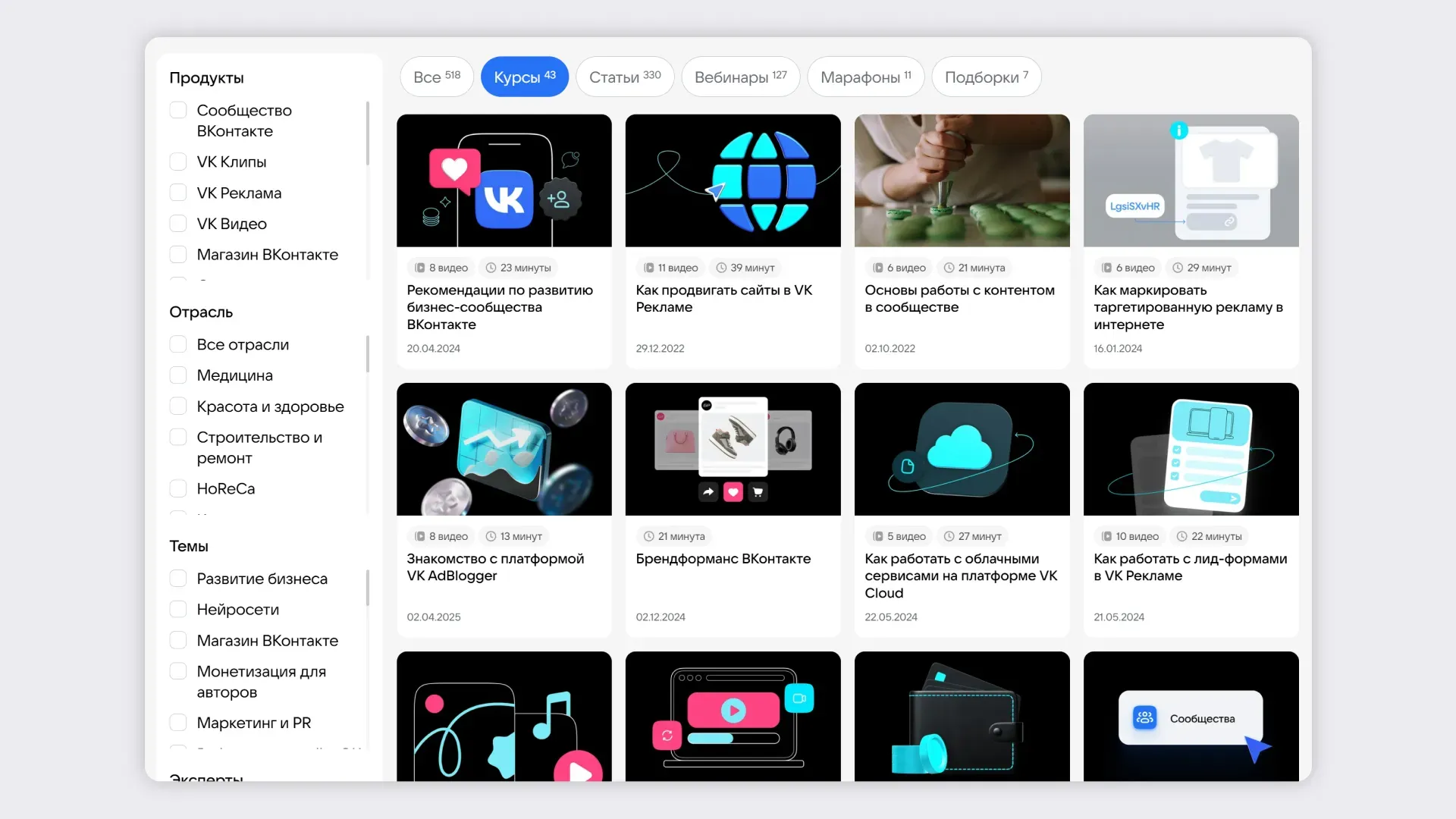Click the 27 минут duration badge

972,536
